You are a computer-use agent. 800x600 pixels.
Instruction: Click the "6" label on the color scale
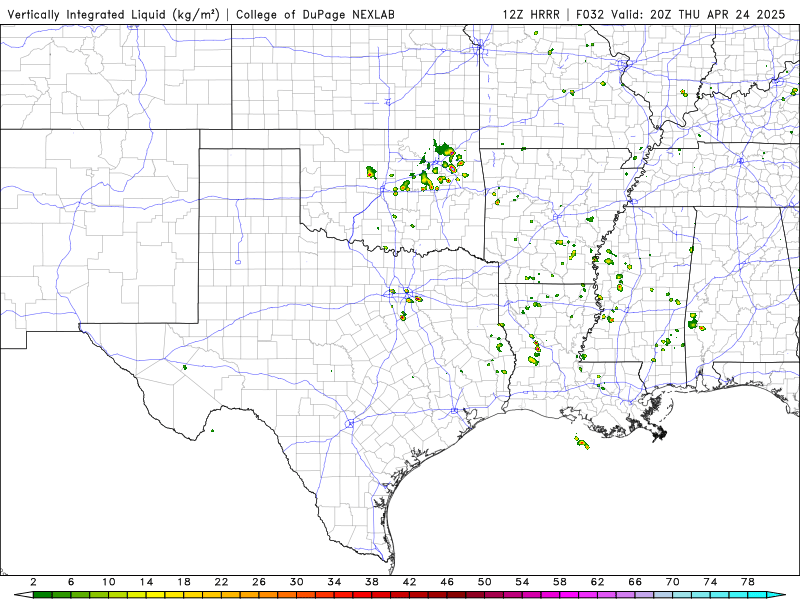click(x=71, y=582)
